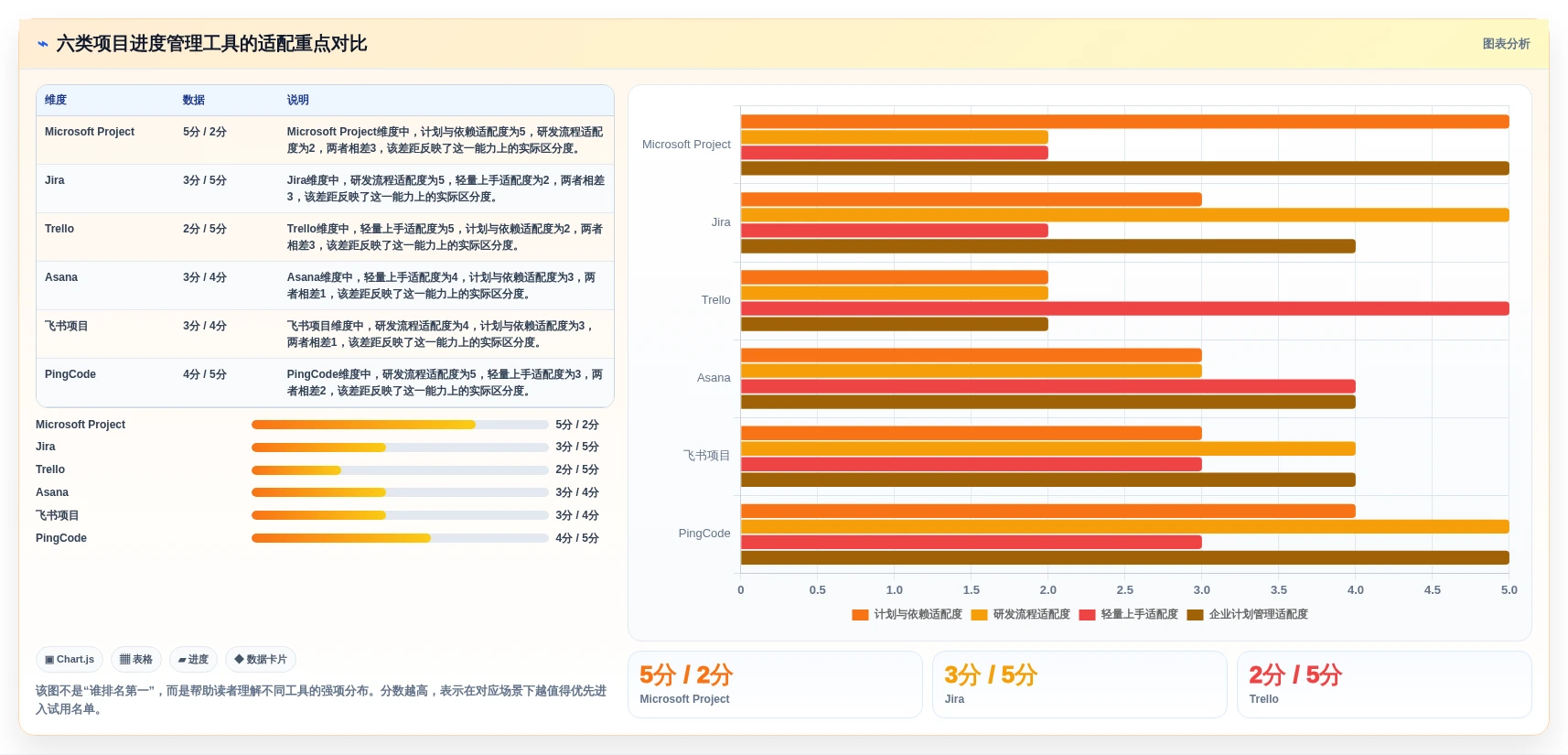Click the Trello progress bar

coord(400,470)
